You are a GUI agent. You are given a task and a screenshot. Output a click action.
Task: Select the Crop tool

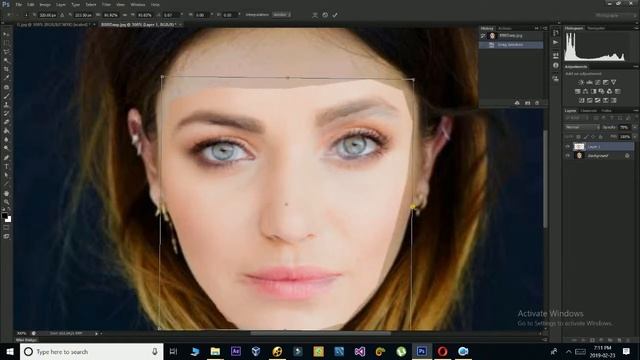pyautogui.click(x=6, y=69)
